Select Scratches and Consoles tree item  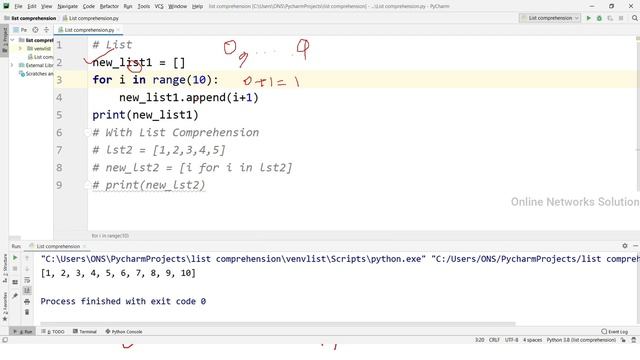pos(36,74)
